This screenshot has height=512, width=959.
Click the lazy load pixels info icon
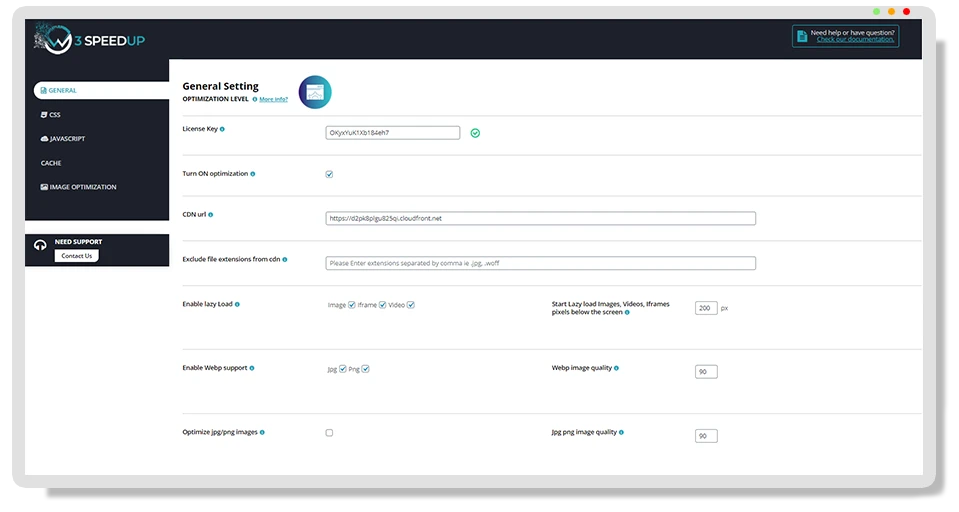[627, 313]
